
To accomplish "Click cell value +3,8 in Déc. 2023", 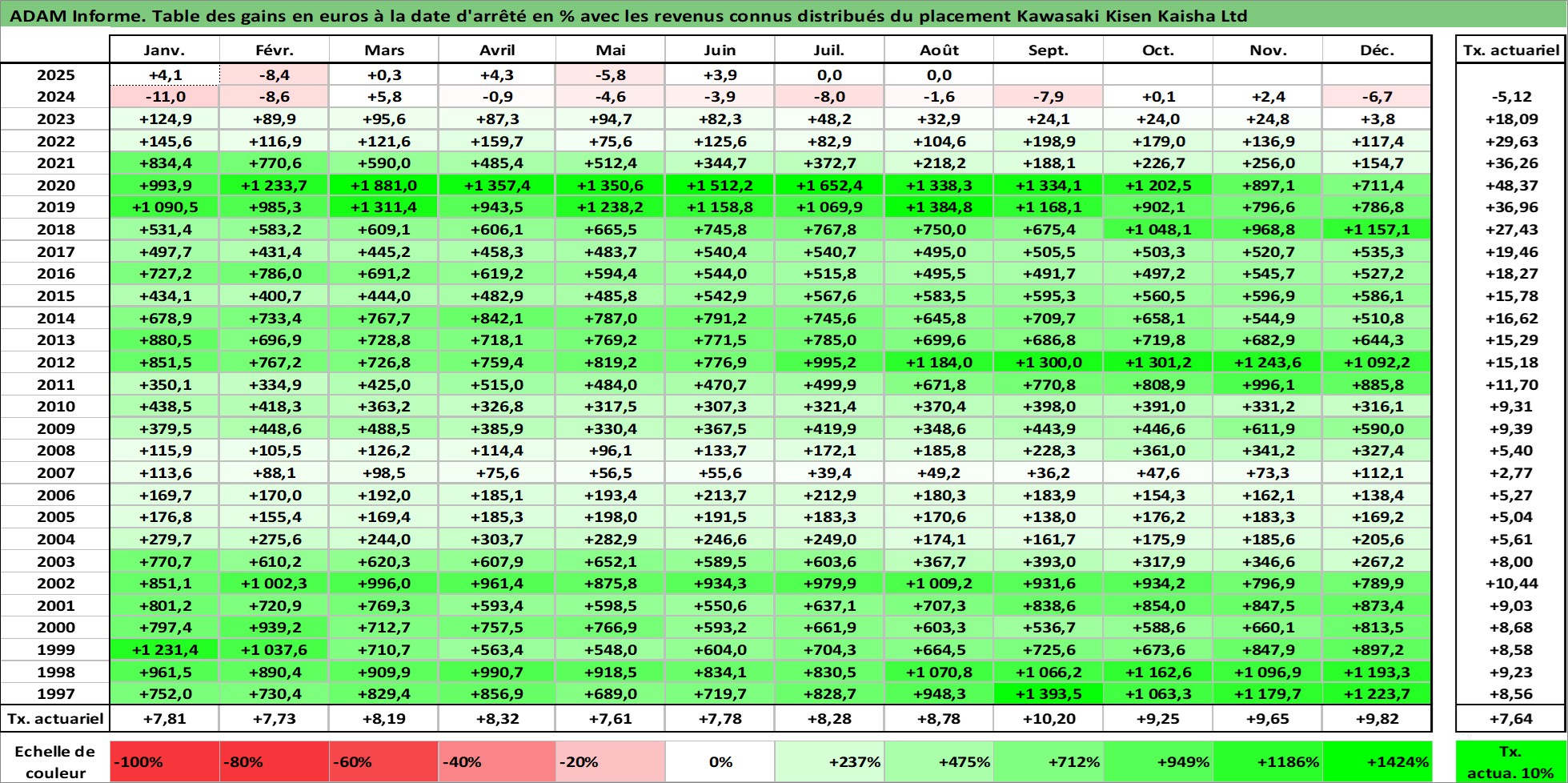I will (1377, 119).
